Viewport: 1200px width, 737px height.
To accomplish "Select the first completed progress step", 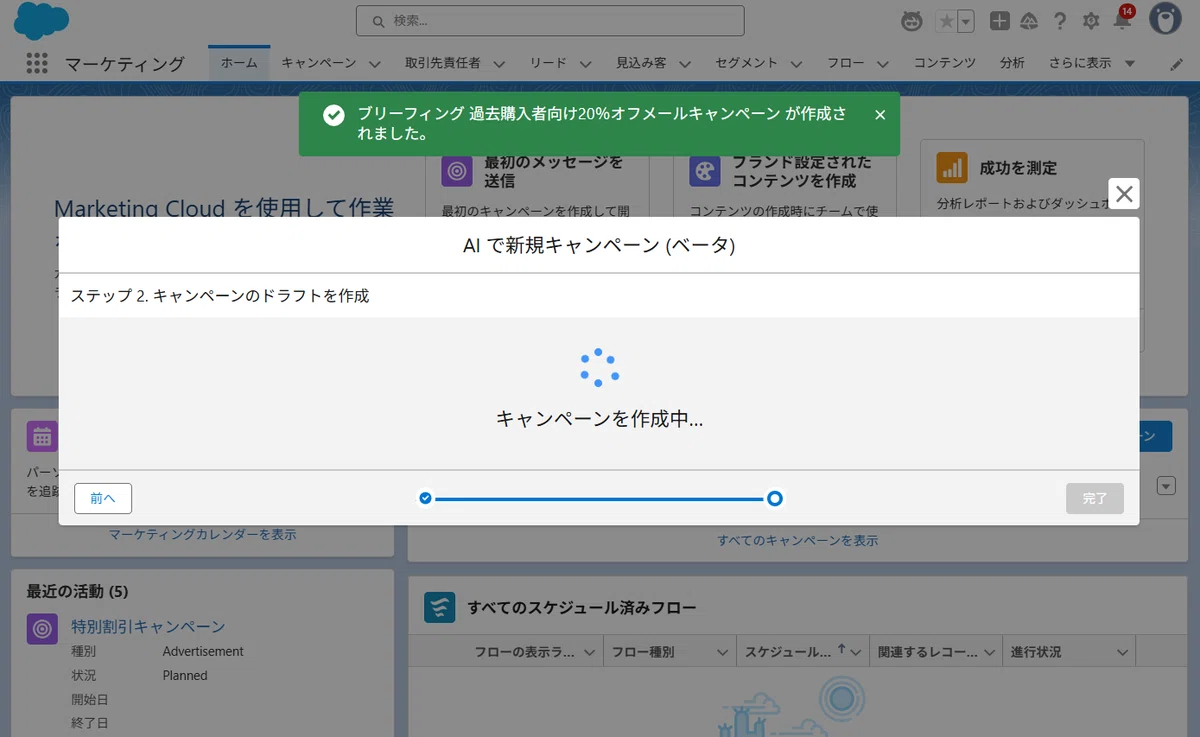I will (425, 498).
